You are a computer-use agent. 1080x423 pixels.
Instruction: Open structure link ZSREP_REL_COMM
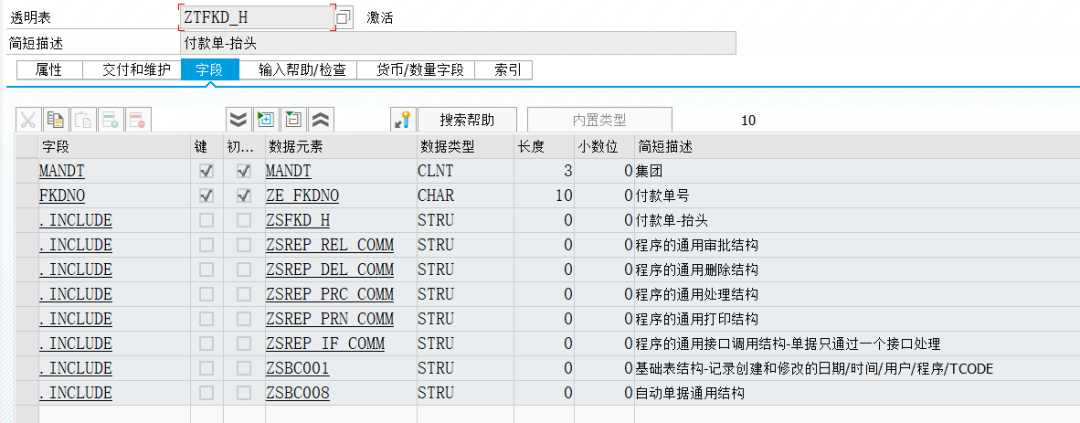pyautogui.click(x=330, y=245)
